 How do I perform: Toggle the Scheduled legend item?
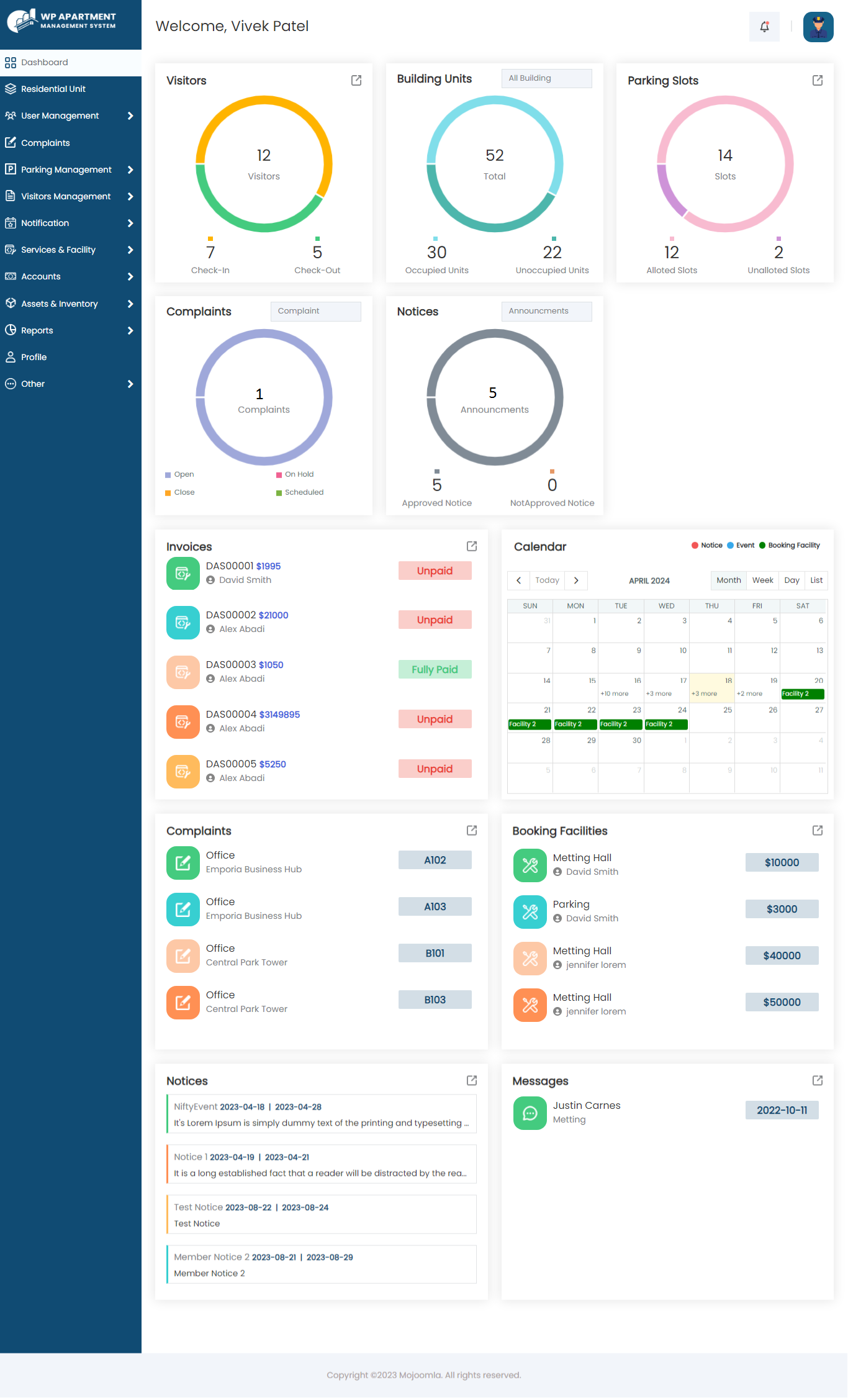[300, 492]
